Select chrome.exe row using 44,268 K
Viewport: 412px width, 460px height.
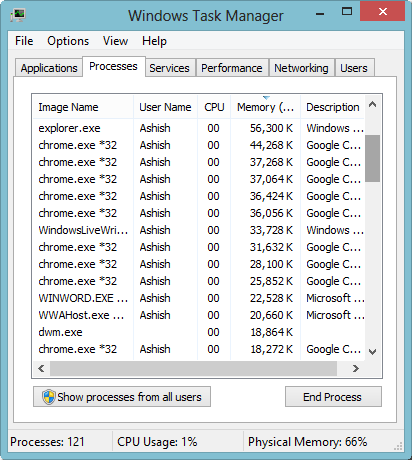[199, 145]
